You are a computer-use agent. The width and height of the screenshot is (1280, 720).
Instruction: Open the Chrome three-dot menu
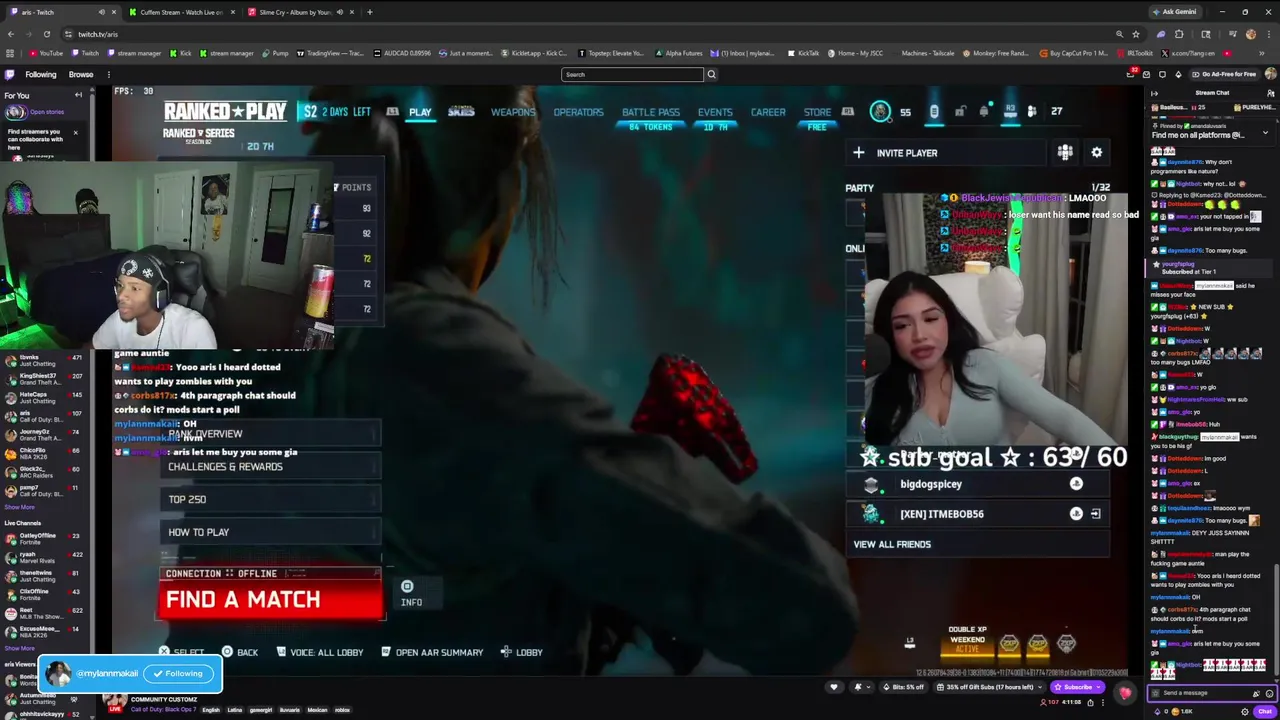1268,34
